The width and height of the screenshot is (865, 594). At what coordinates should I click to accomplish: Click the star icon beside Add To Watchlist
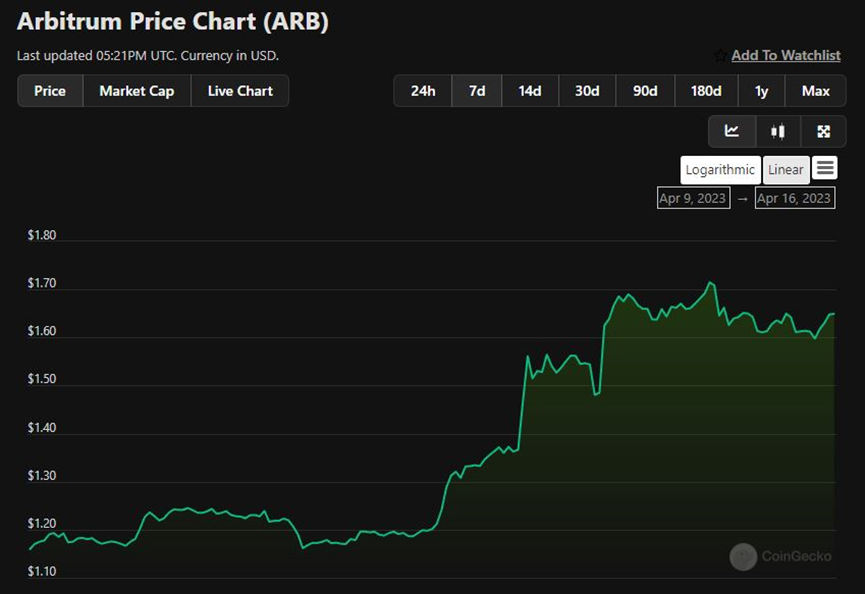tap(720, 56)
